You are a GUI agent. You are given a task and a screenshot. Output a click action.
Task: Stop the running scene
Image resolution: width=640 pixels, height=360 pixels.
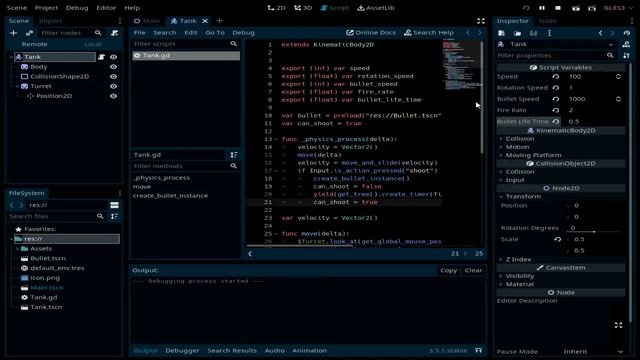click(x=558, y=8)
